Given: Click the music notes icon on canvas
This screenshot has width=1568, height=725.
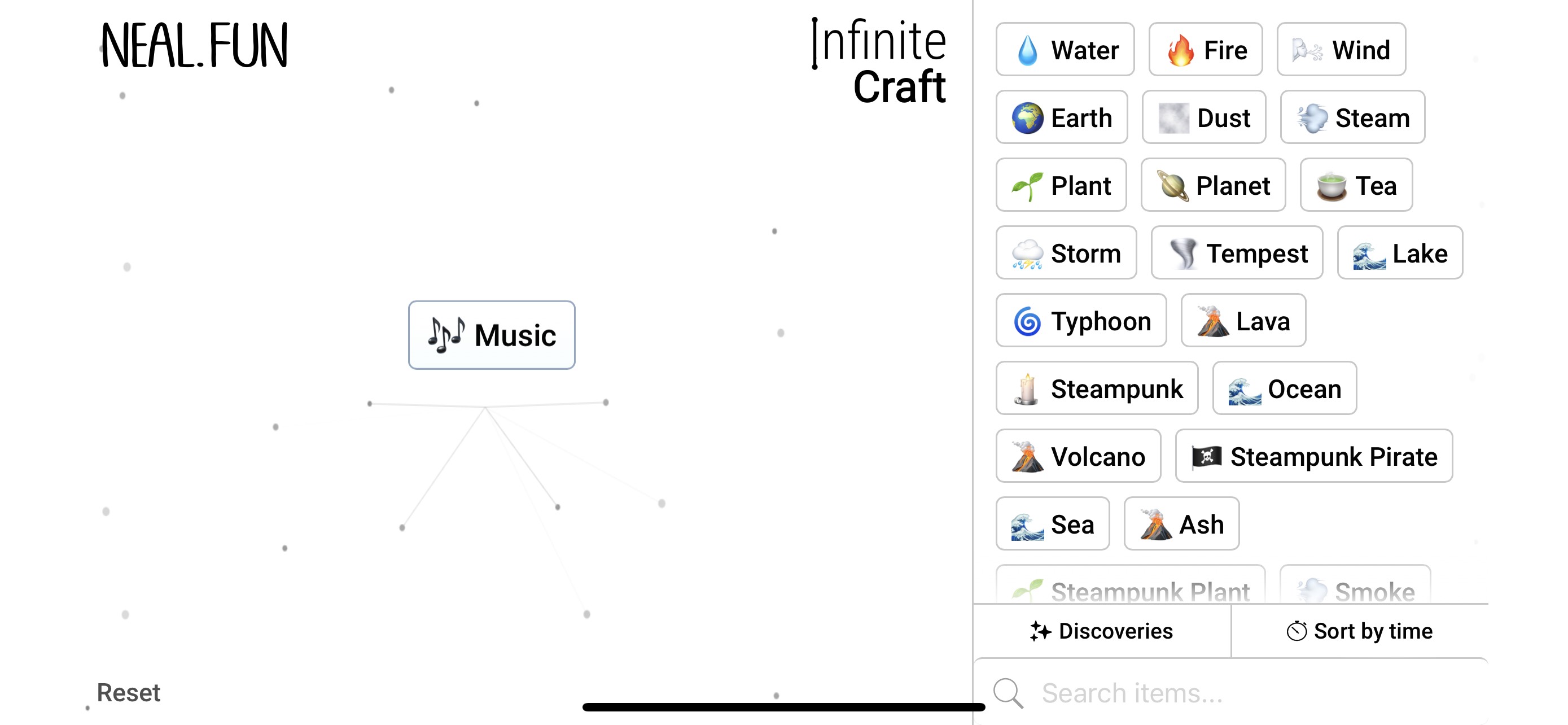Looking at the screenshot, I should pos(446,335).
